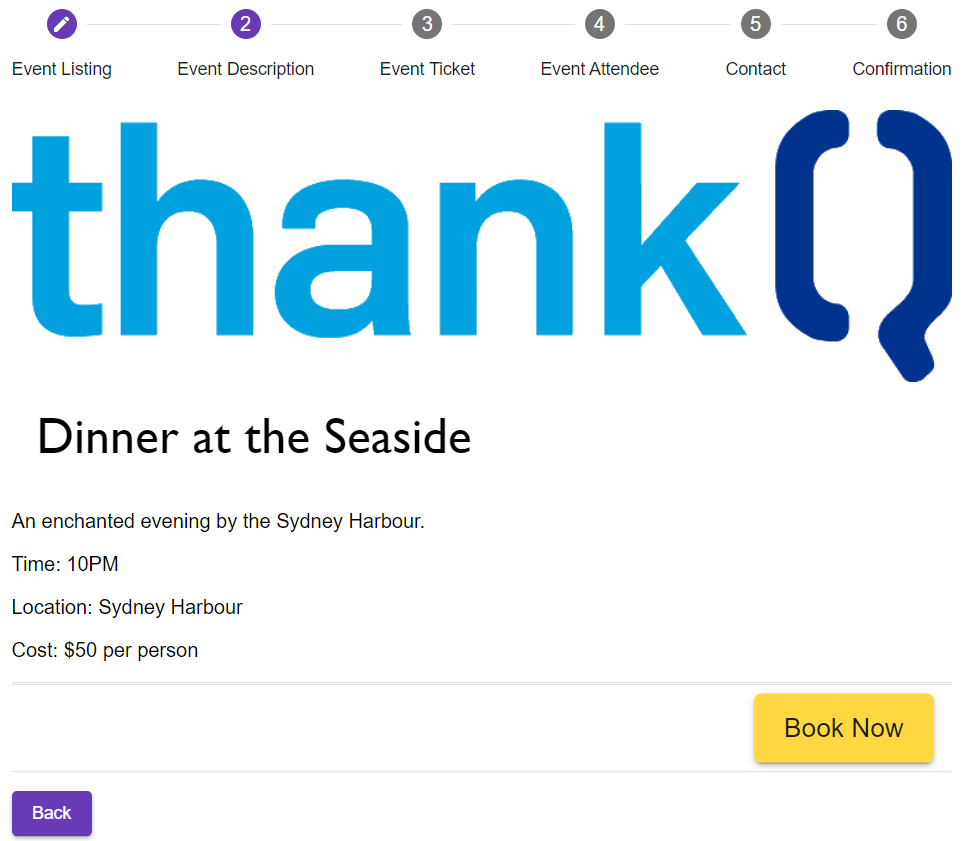Select step 3 circle icon
967x841 pixels.
coord(427,24)
